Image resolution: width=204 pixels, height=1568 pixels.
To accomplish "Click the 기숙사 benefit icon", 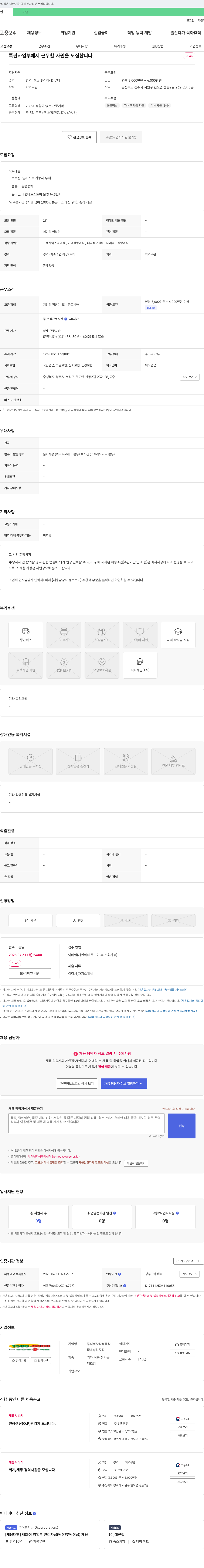I will 64,635.
